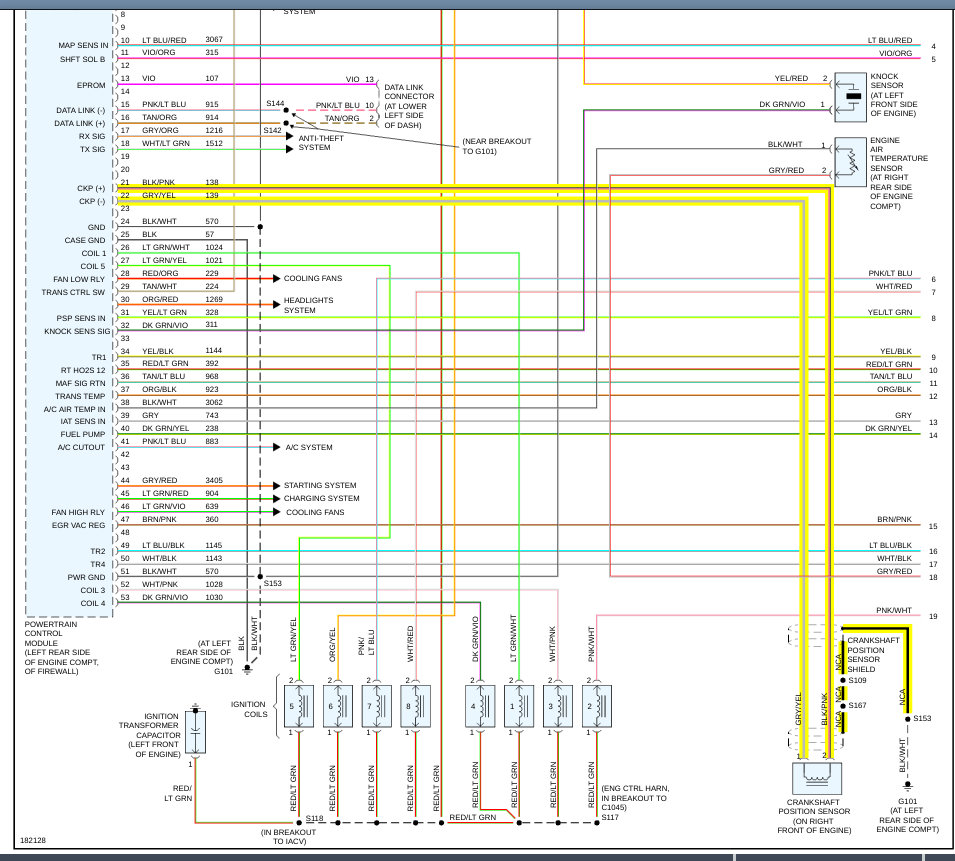
Task: Click the ignition coil 4 symbol
Action: (480, 706)
